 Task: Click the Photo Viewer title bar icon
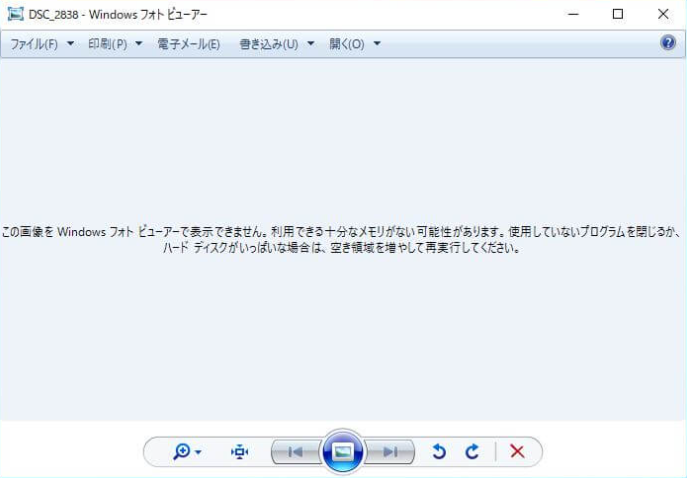[x=15, y=14]
